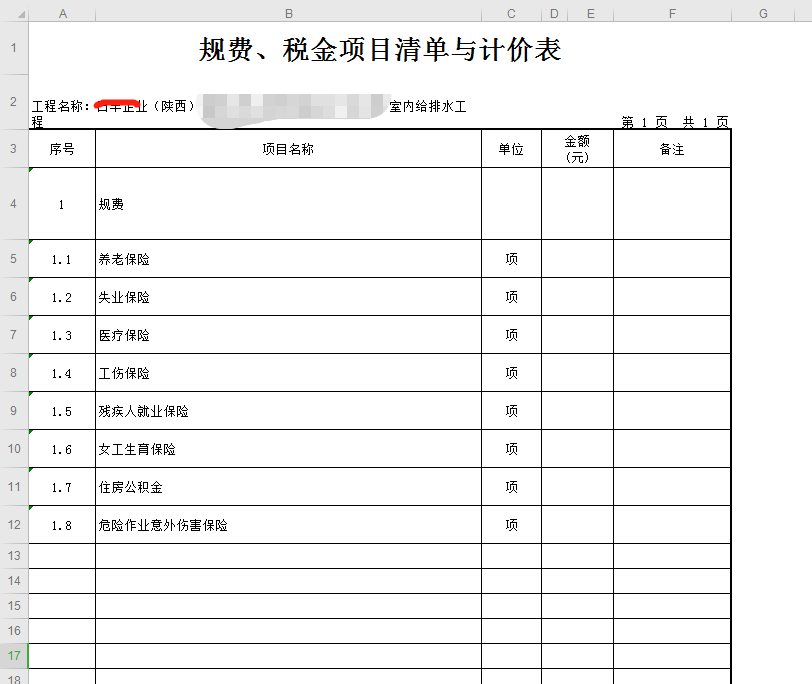Click the 单位 header cell
Screen dimensions: 812x684
tap(511, 149)
